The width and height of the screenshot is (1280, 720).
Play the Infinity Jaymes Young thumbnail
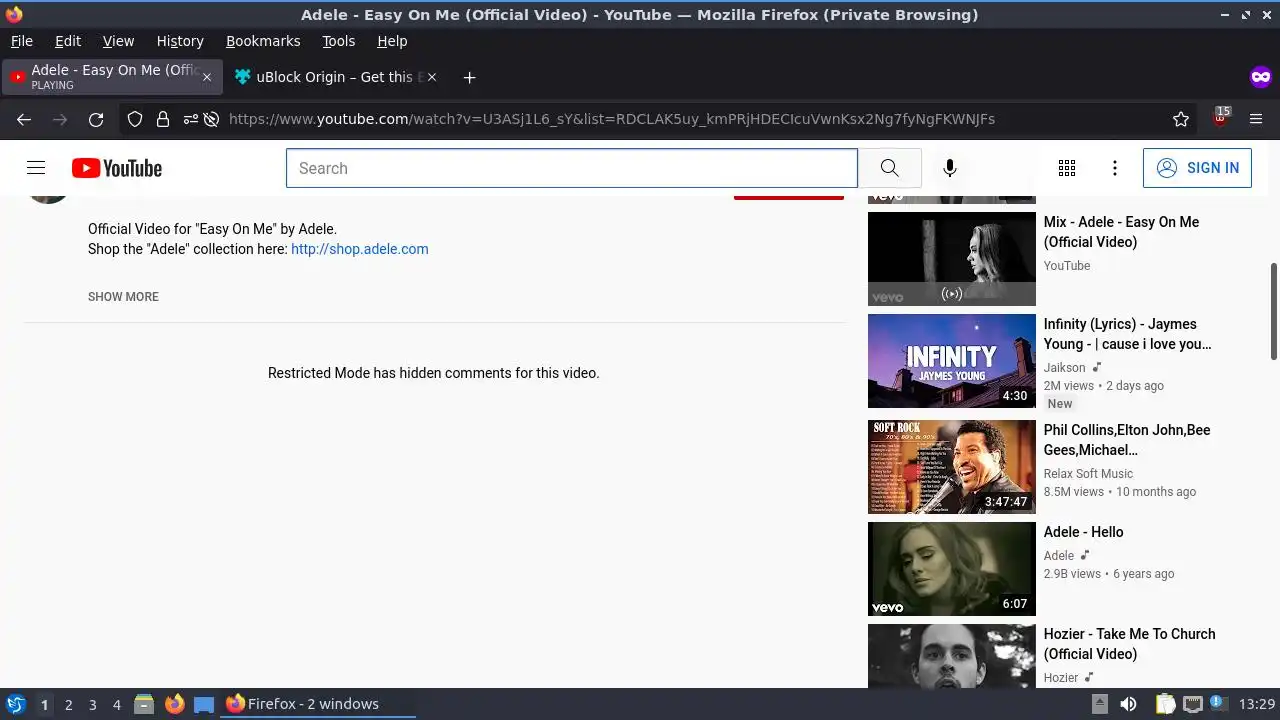click(952, 361)
